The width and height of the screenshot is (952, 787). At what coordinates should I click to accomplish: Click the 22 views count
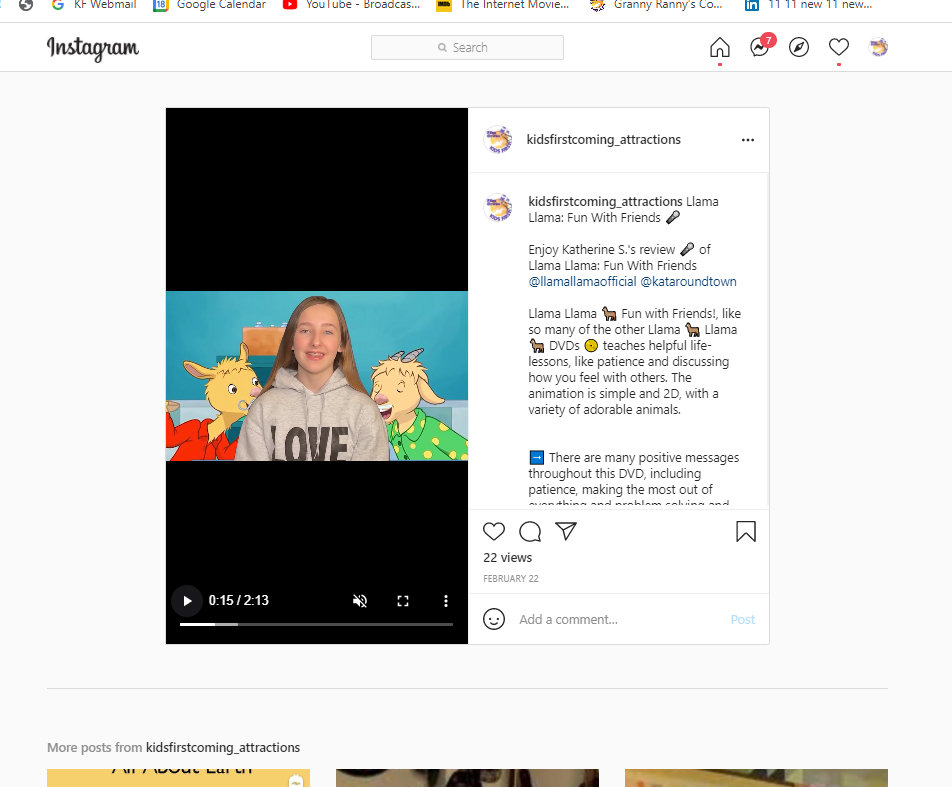[508, 557]
